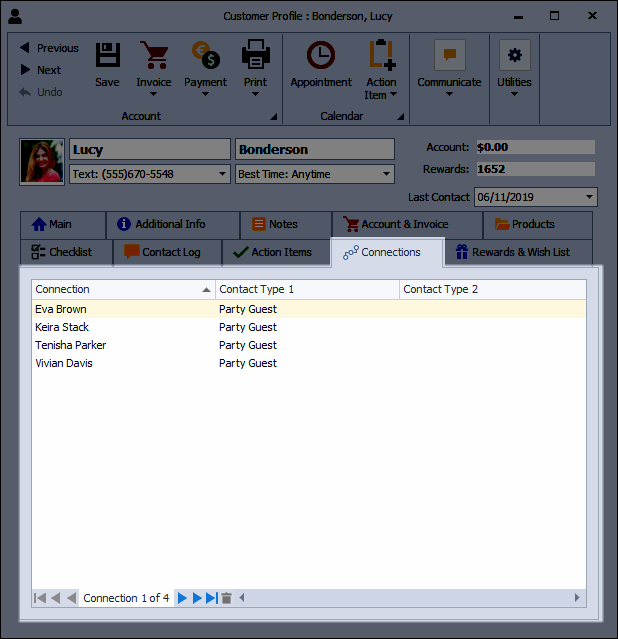This screenshot has width=618, height=639.
Task: Open the Text phone number dropdown
Action: (x=222, y=174)
